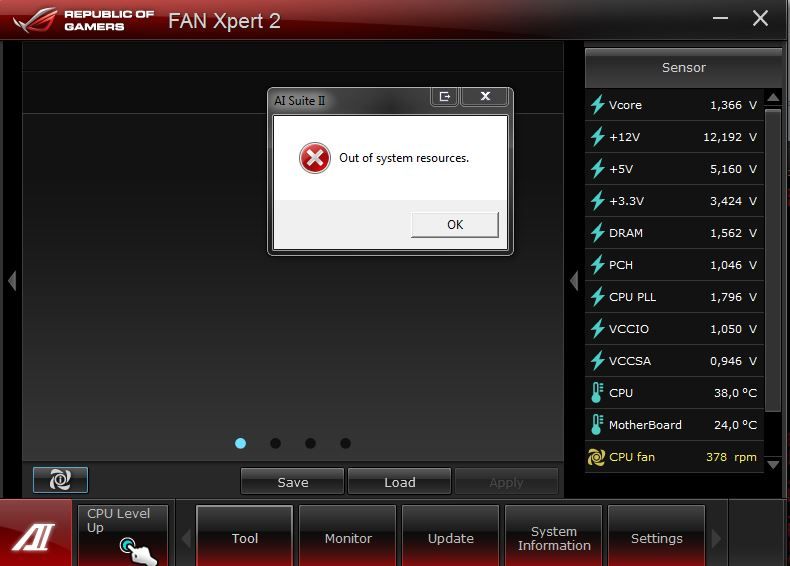790x566 pixels.
Task: Open the Settings tab
Action: point(656,538)
